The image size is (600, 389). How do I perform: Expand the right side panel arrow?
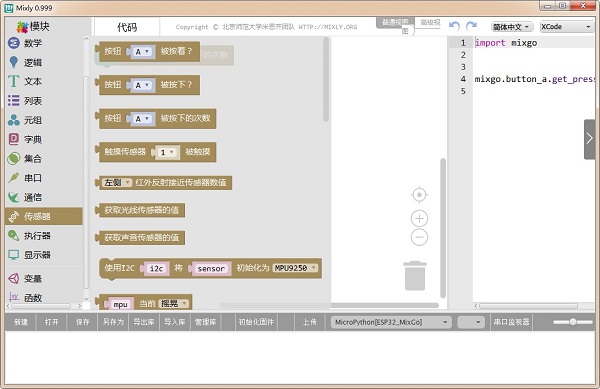(x=590, y=139)
